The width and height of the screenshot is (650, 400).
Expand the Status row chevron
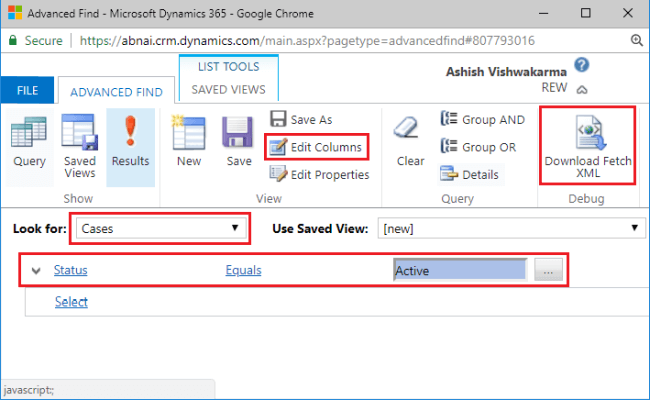point(36,271)
